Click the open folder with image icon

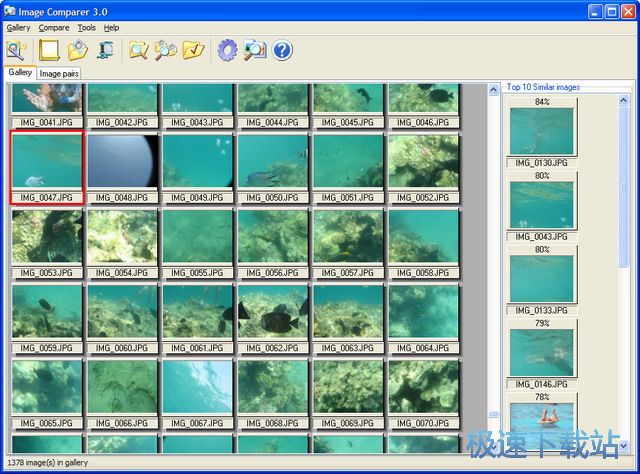point(78,50)
